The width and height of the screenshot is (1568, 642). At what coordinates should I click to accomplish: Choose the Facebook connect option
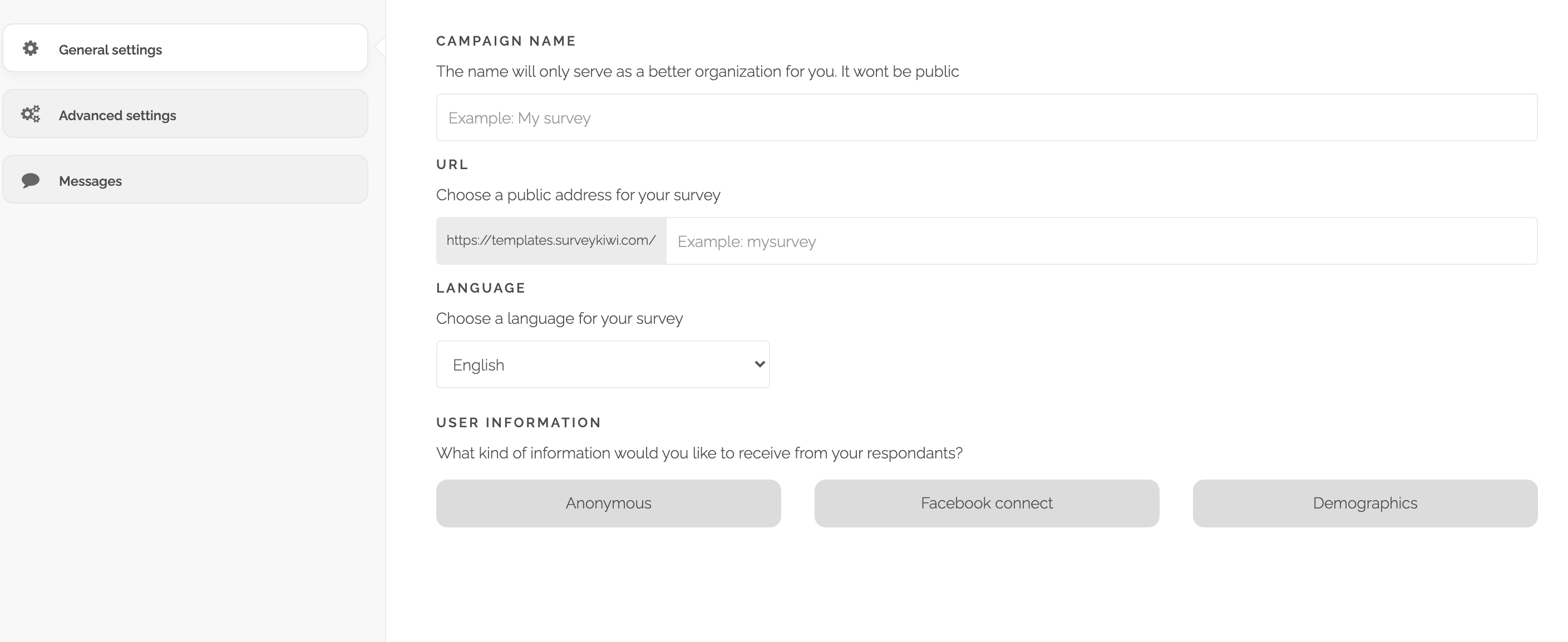click(987, 503)
